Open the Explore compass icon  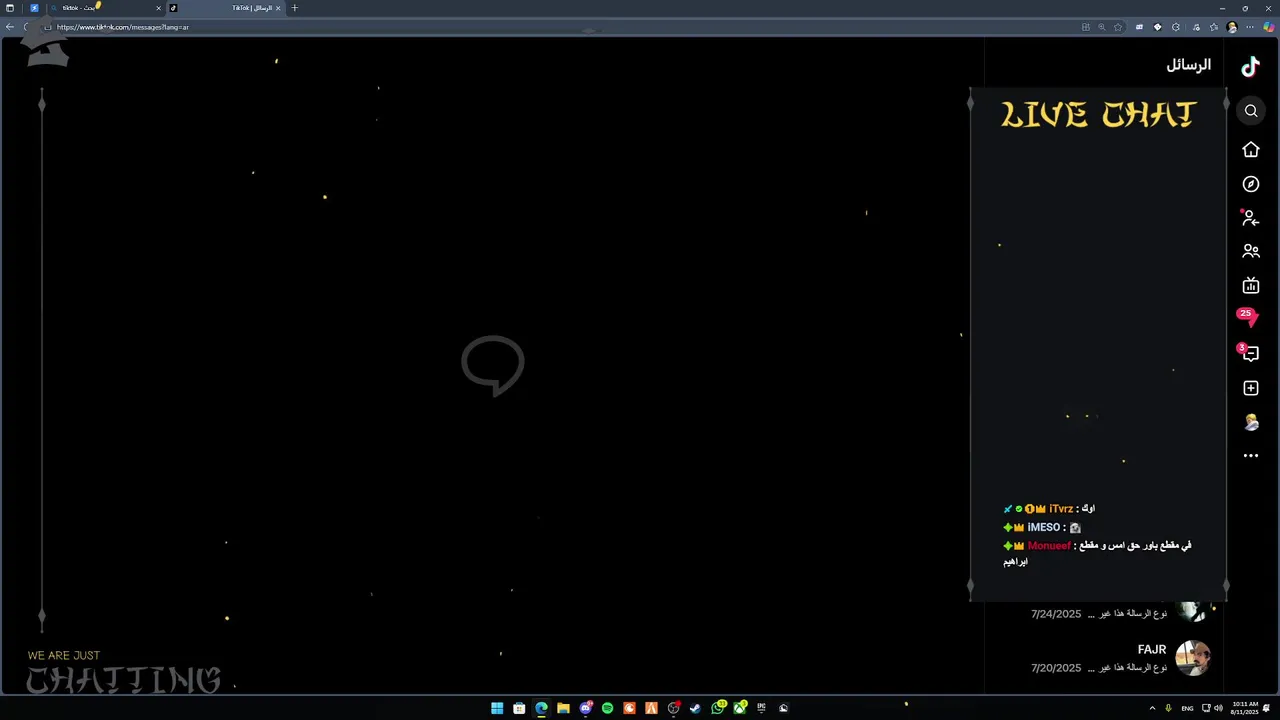coord(1251,184)
